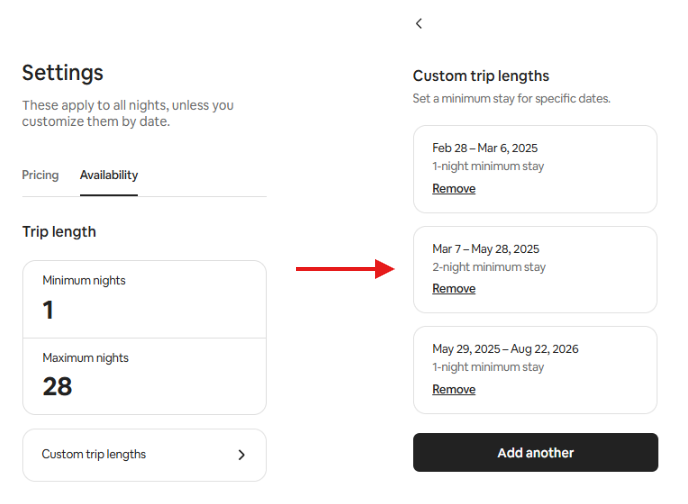The image size is (688, 504).
Task: Click the Maximum nights label
Action: click(85, 358)
